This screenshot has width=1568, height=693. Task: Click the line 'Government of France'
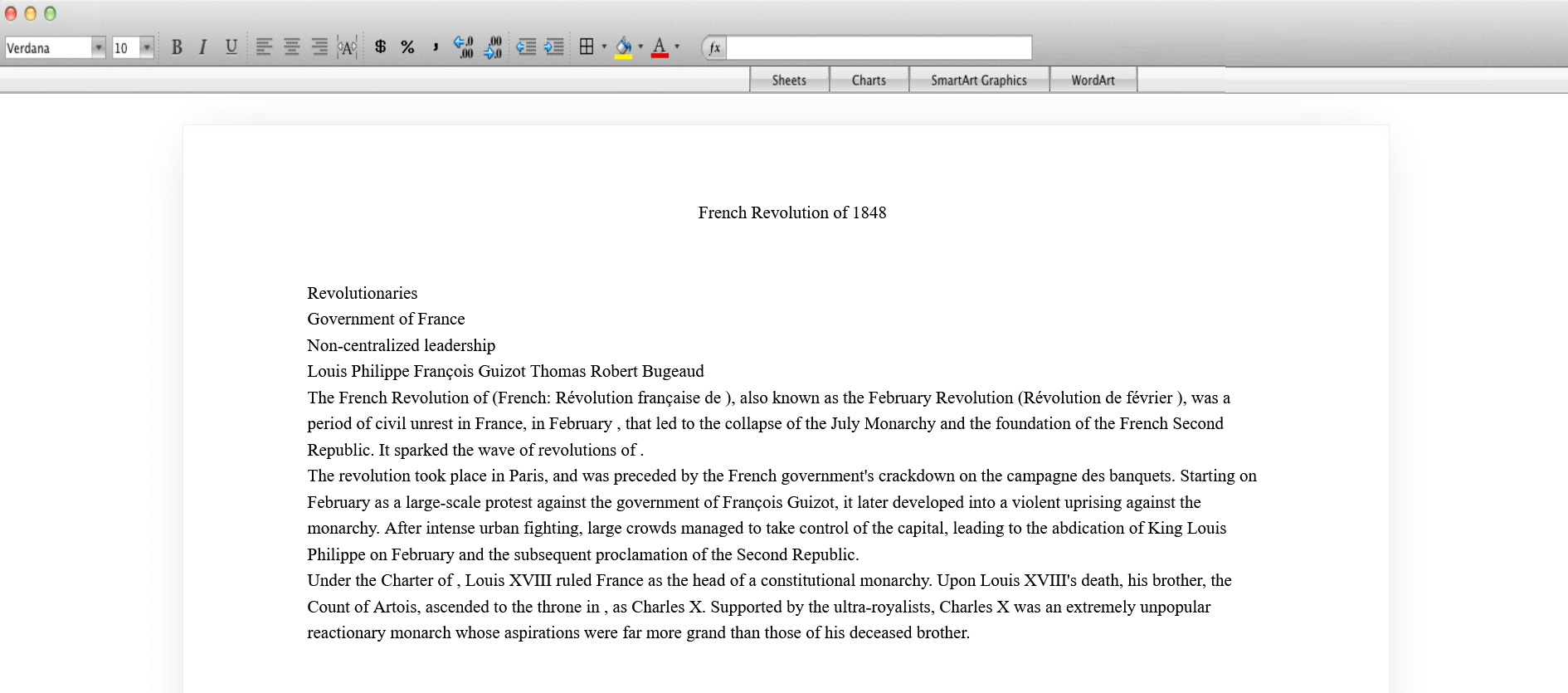pos(386,319)
